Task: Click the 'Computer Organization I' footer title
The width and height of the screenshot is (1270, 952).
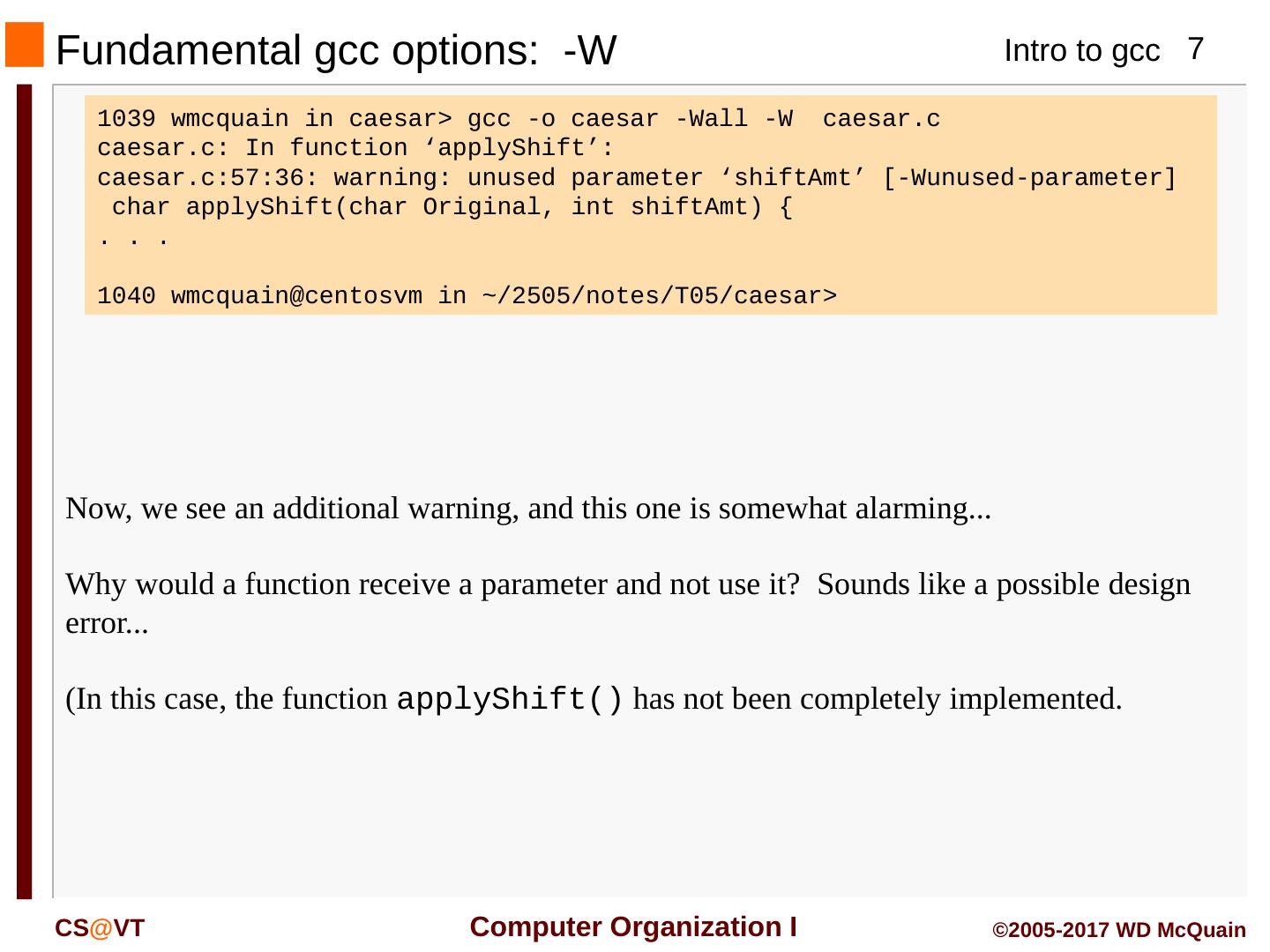Action: tap(634, 926)
